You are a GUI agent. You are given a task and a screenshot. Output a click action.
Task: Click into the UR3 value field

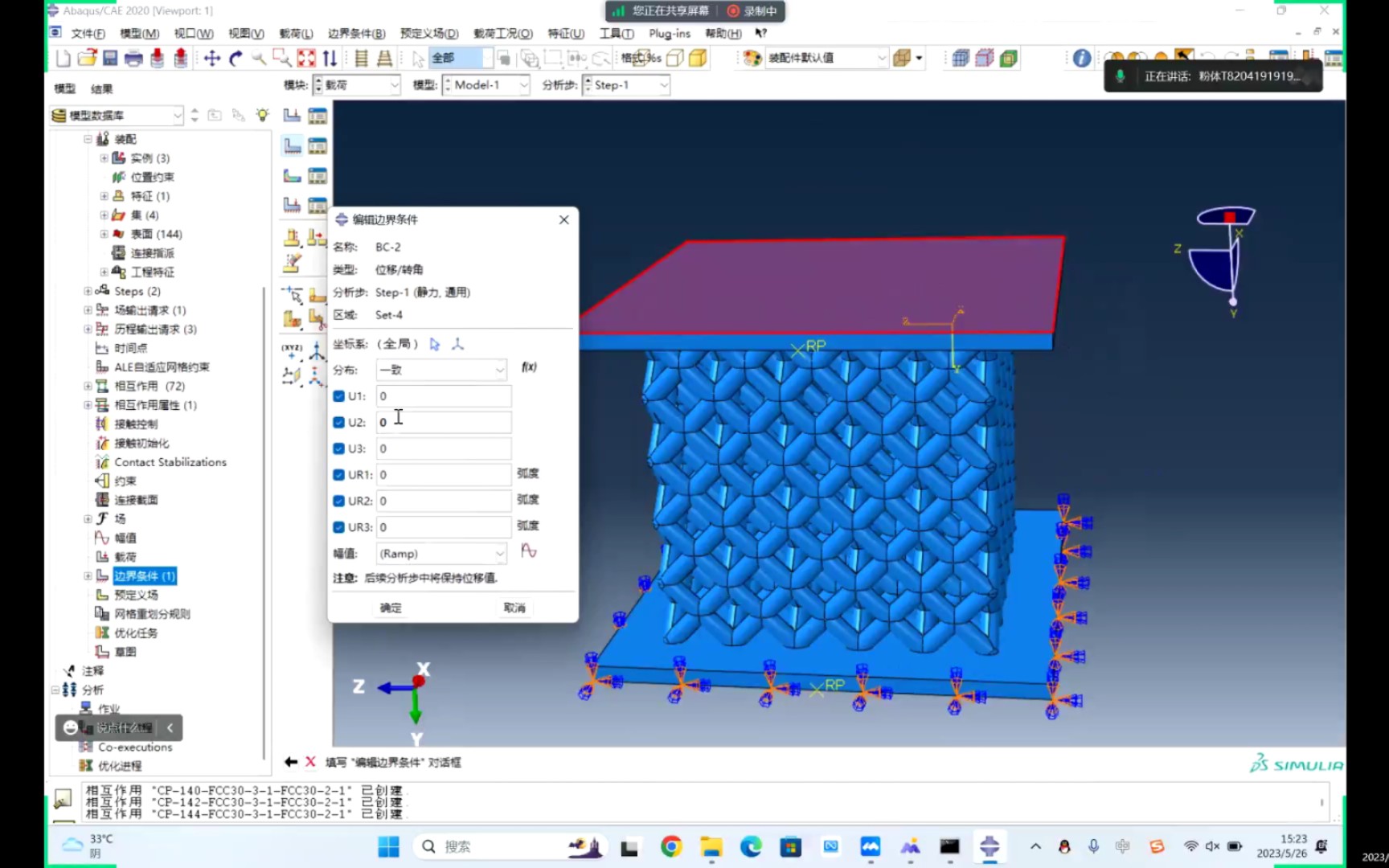click(444, 527)
